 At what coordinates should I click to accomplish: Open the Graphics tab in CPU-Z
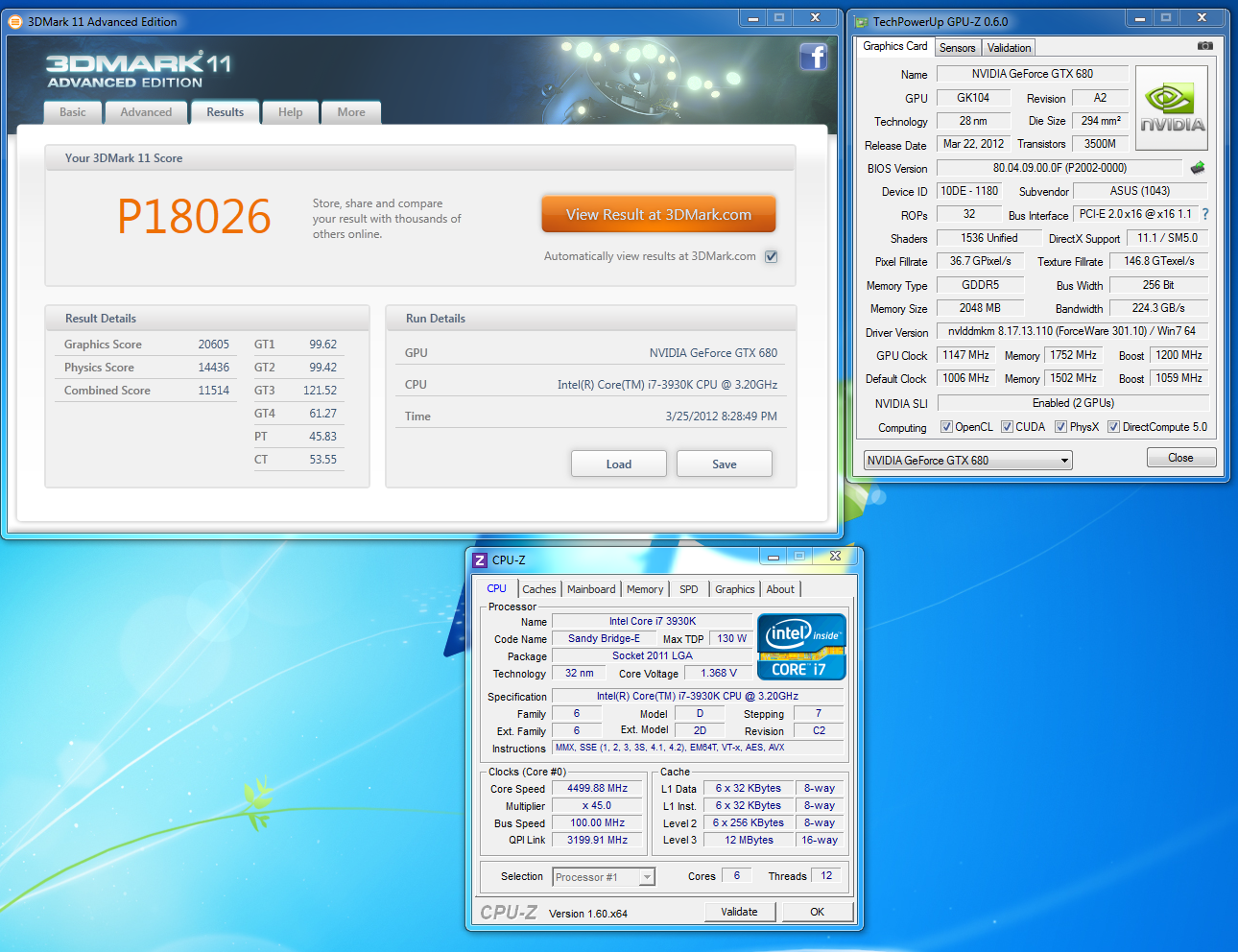pos(735,589)
